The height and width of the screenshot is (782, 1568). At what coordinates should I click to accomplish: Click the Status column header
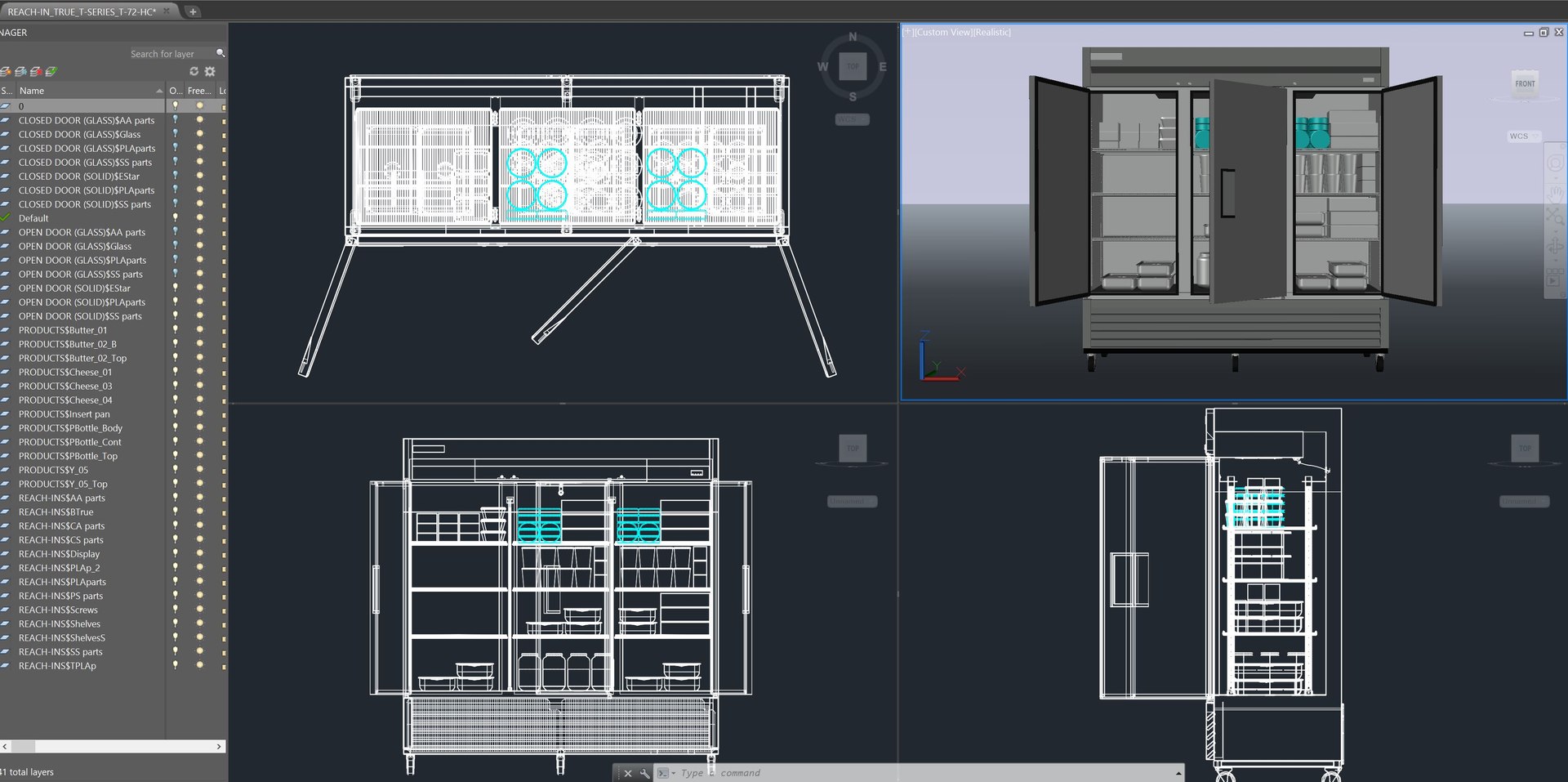(x=7, y=91)
